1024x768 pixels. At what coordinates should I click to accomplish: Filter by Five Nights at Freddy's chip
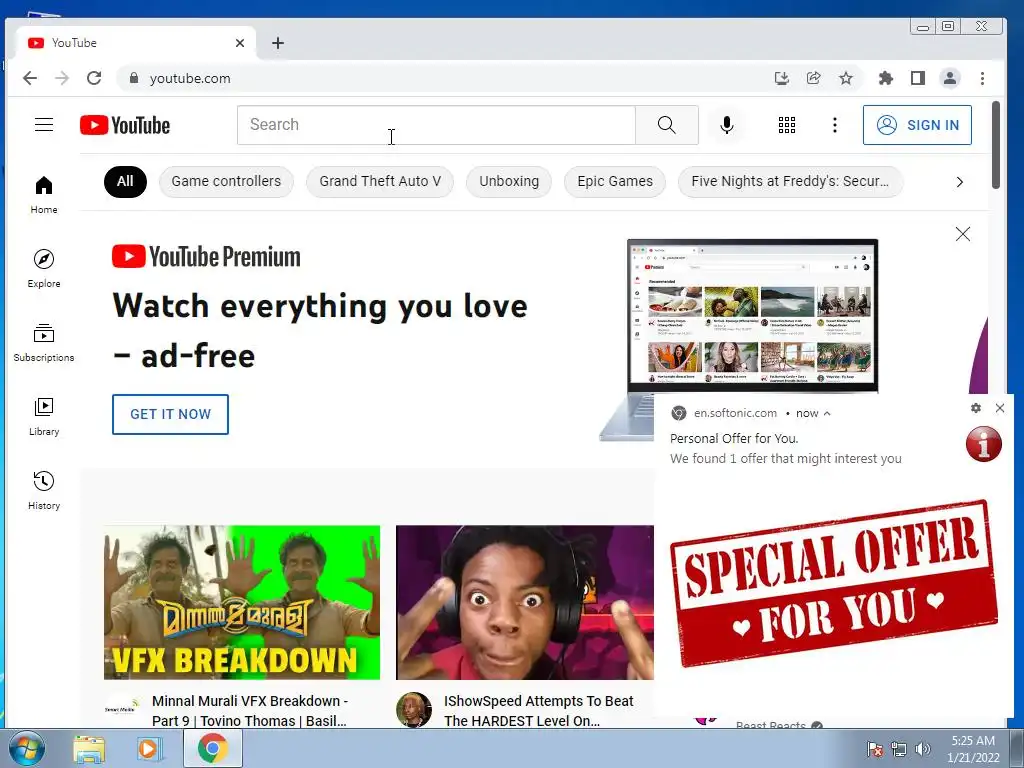pos(790,182)
